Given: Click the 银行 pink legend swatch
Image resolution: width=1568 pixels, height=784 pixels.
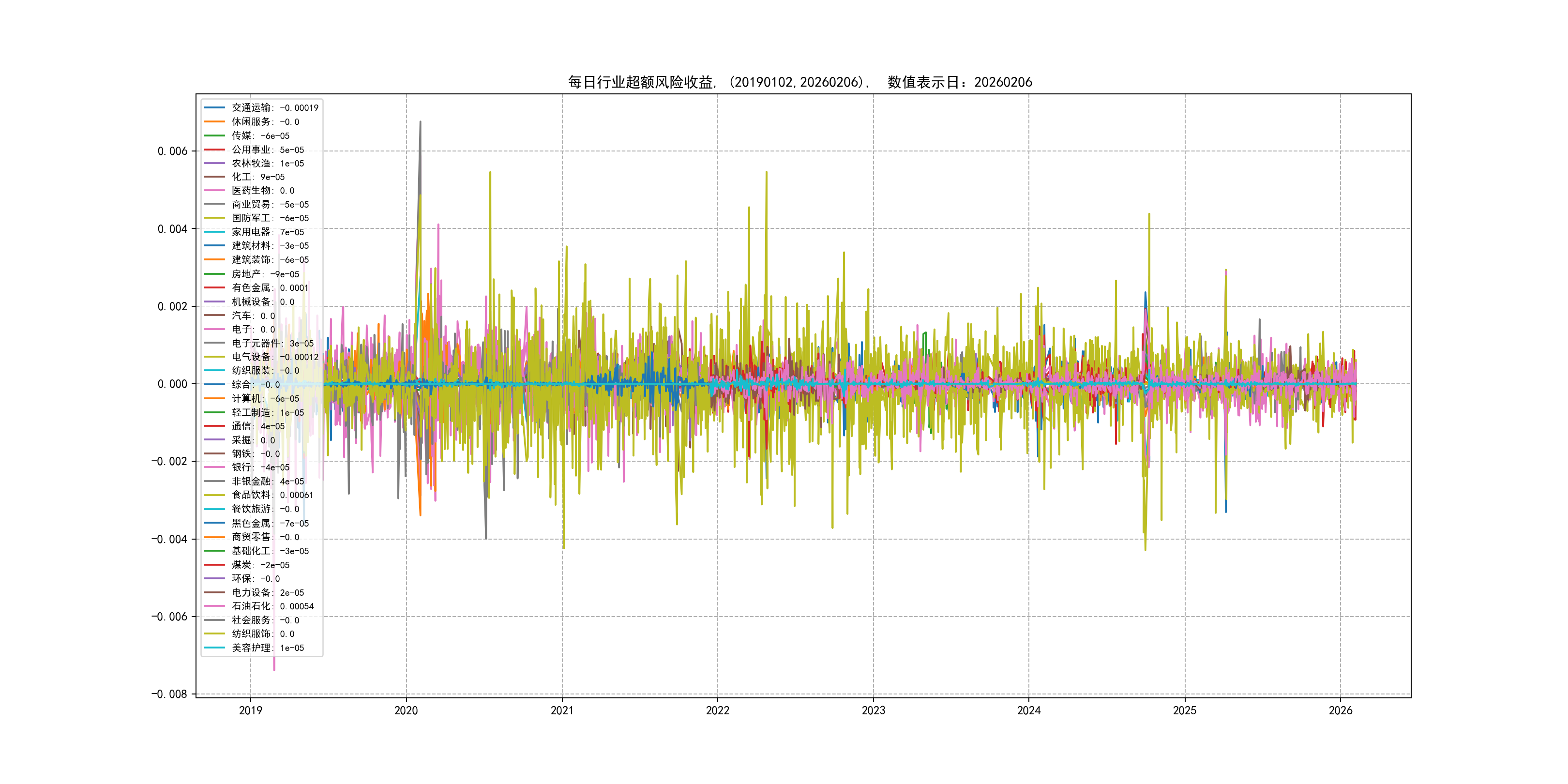Looking at the screenshot, I should coord(213,467).
